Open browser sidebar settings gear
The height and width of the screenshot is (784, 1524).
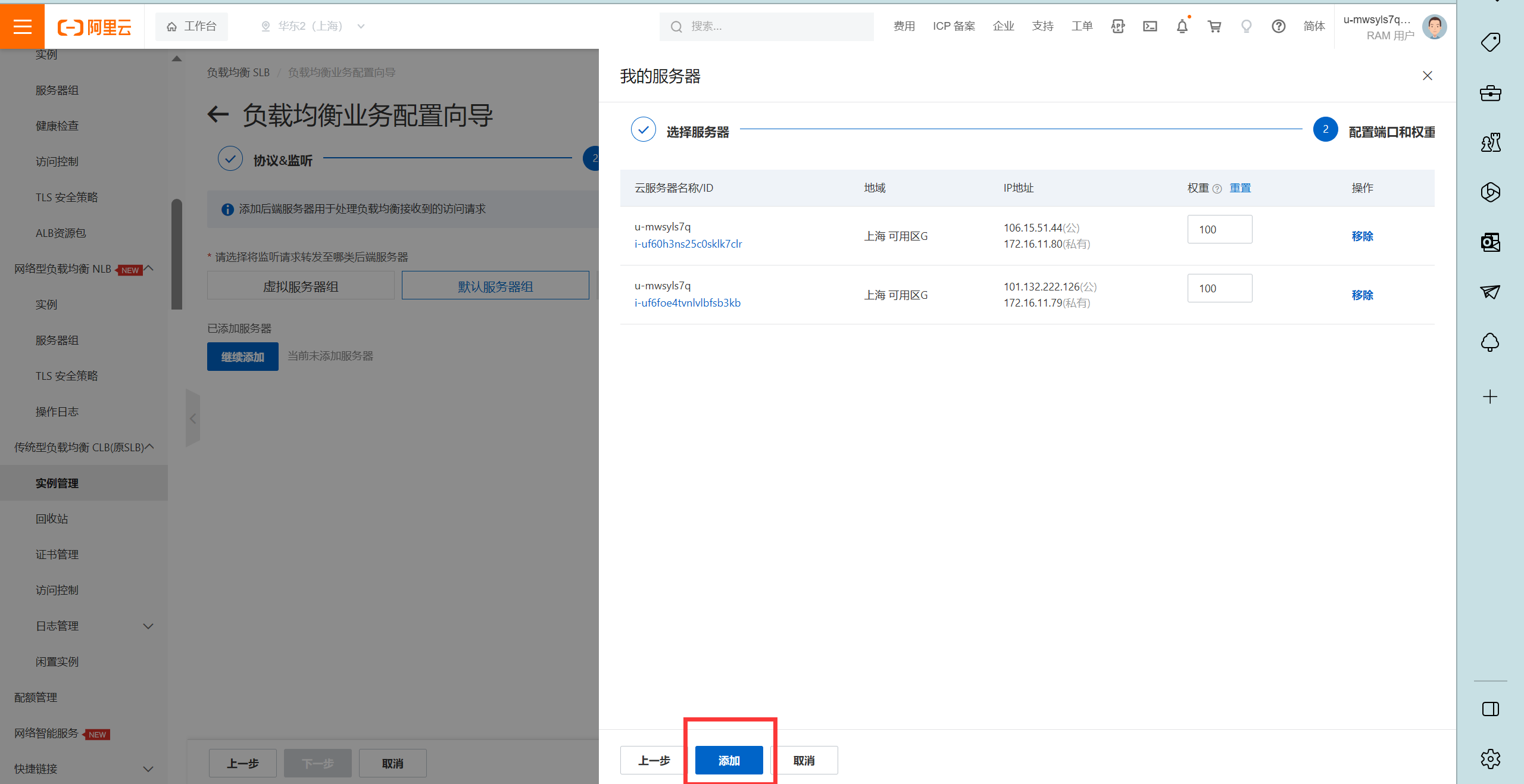1491,759
